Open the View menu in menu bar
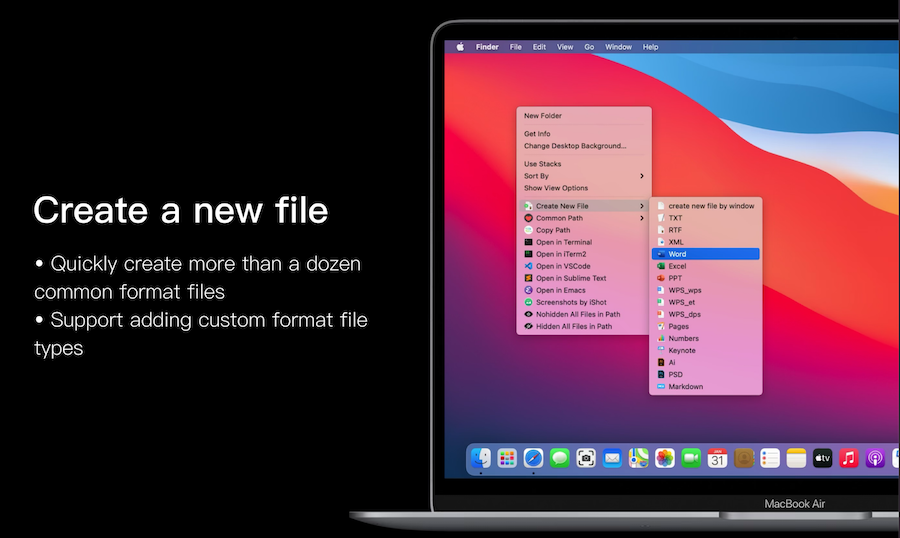Image resolution: width=900 pixels, height=538 pixels. click(565, 47)
